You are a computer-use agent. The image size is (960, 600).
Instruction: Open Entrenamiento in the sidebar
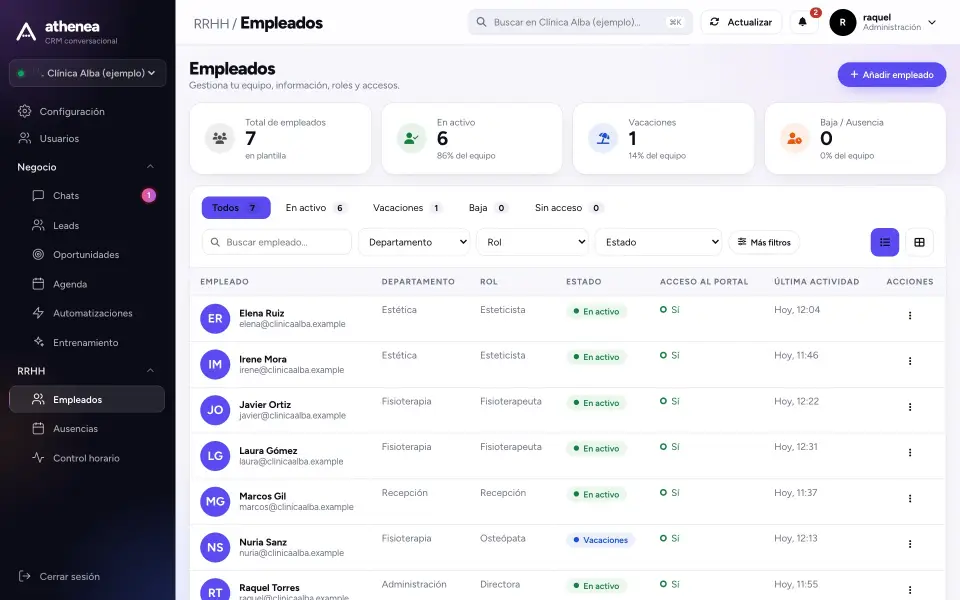87,342
